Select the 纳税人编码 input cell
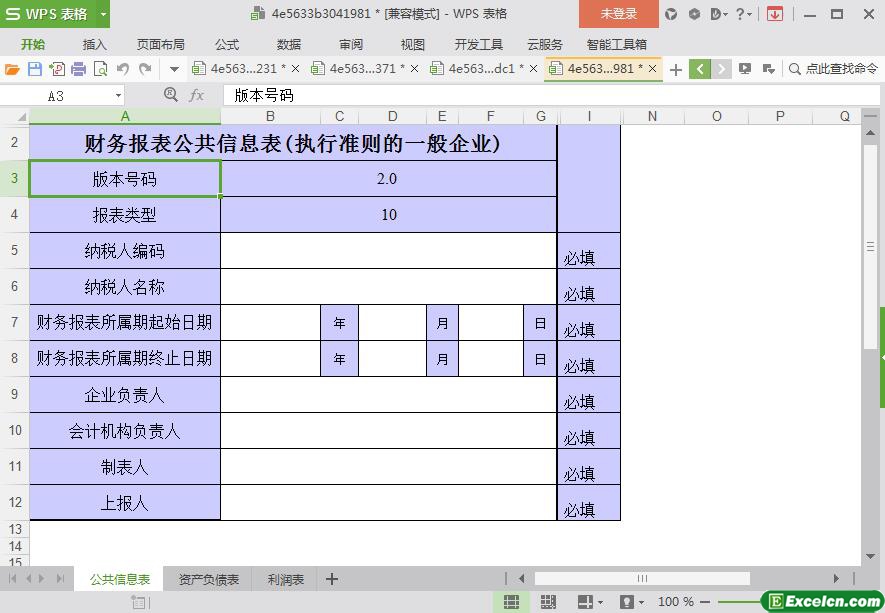885x613 pixels. pos(388,250)
